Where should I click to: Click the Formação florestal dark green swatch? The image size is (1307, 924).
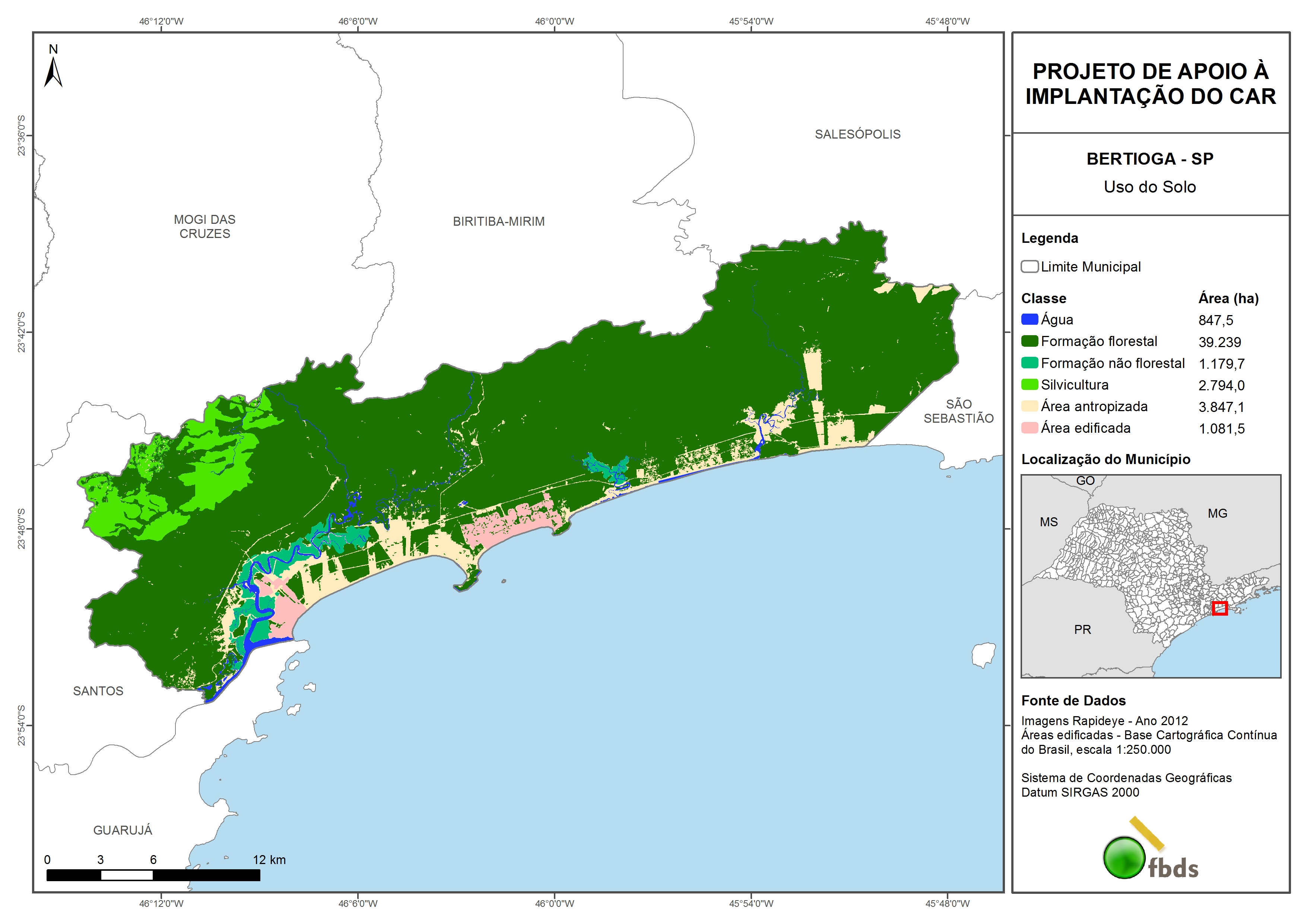coord(1029,341)
